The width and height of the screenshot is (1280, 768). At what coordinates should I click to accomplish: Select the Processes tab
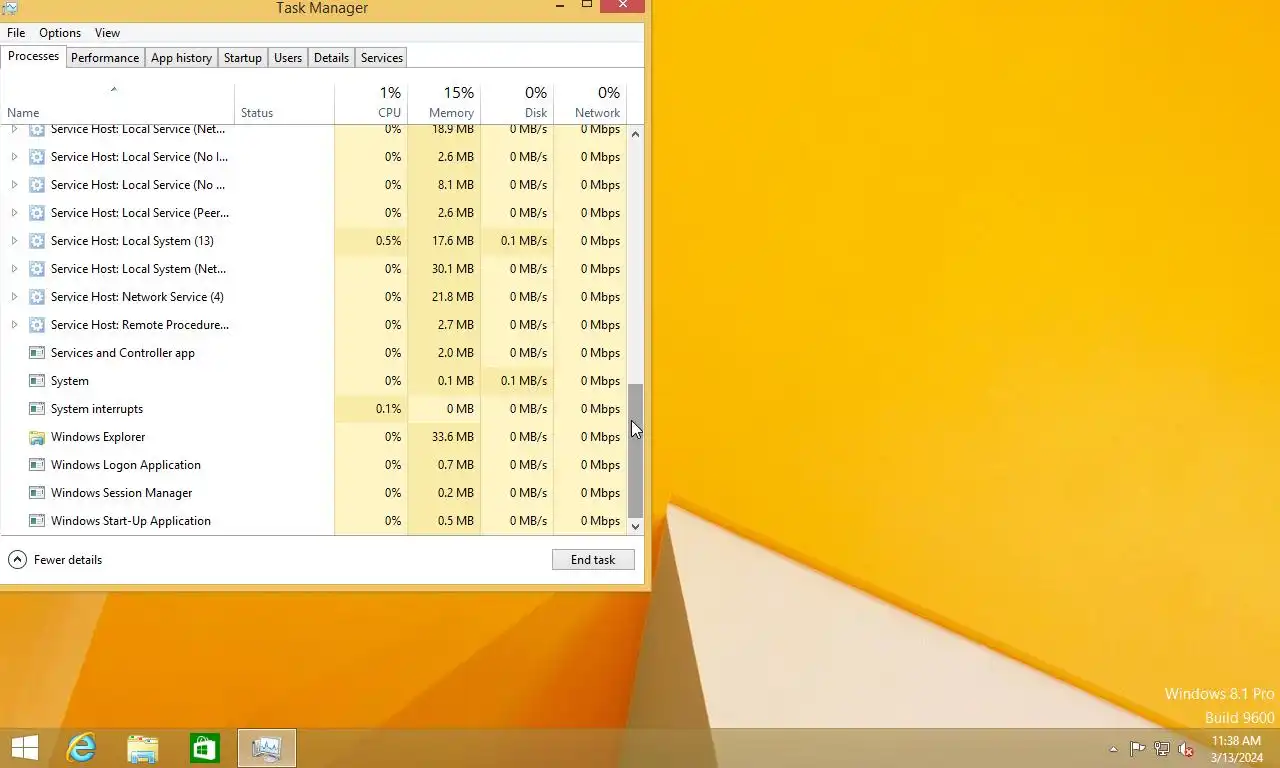[33, 56]
